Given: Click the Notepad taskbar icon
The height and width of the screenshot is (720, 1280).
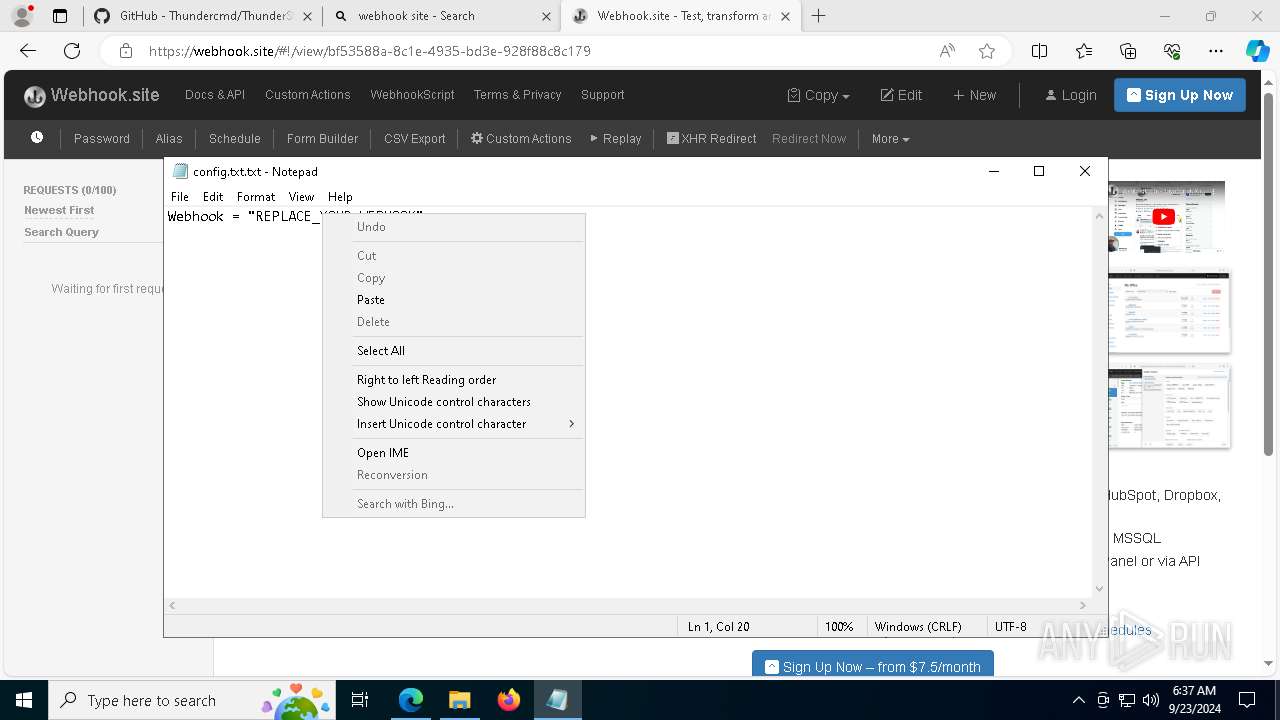Looking at the screenshot, I should tap(557, 700).
